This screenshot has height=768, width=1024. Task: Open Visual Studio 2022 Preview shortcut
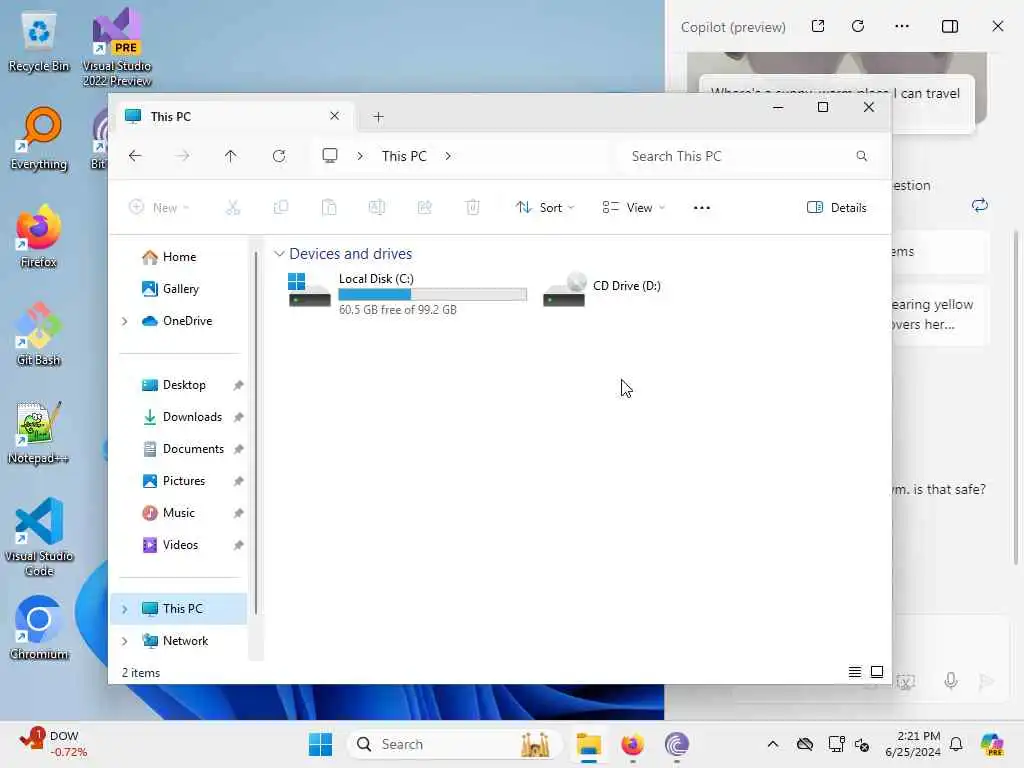coord(117,47)
